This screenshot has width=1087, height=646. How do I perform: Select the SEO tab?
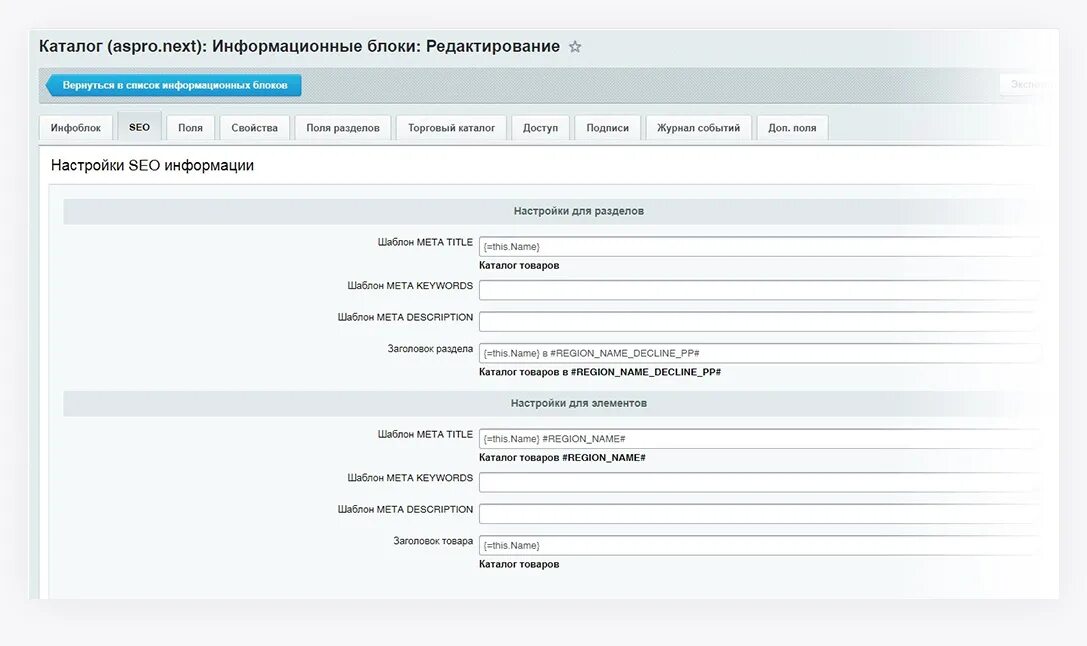[139, 126]
